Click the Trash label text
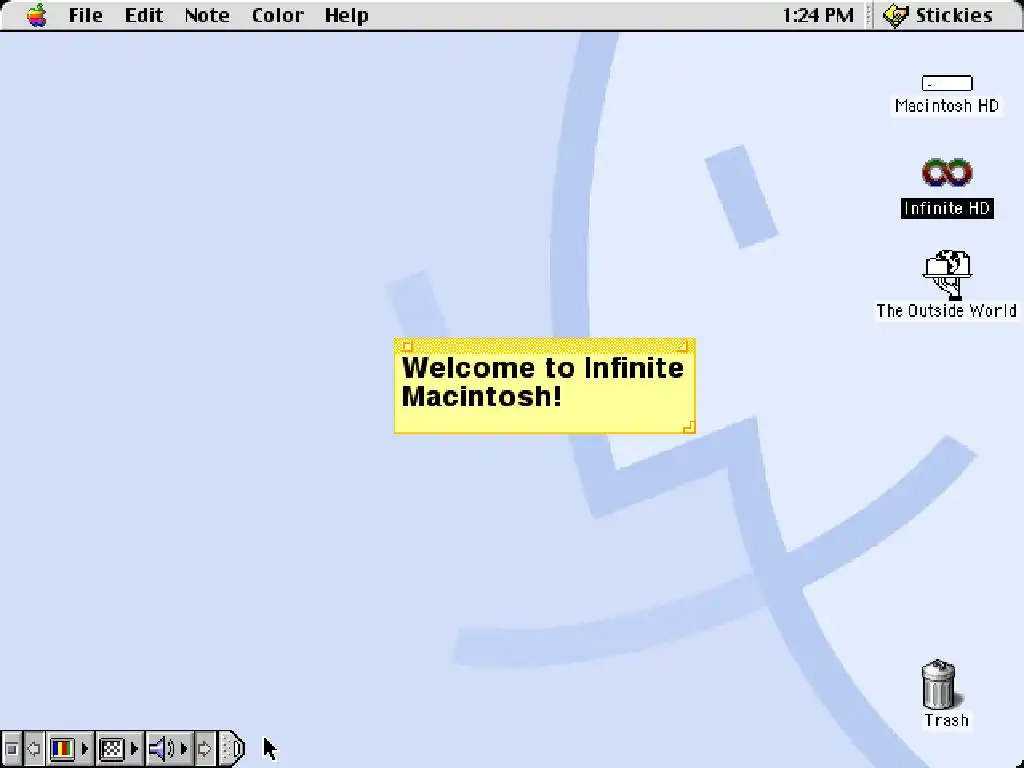 pos(946,720)
